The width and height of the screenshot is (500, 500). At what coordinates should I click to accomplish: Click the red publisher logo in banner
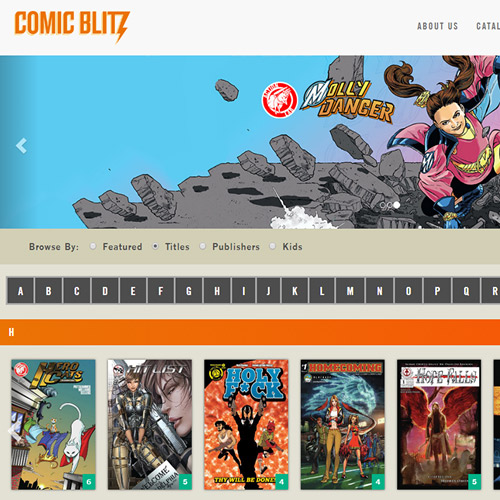pyautogui.click(x=280, y=100)
